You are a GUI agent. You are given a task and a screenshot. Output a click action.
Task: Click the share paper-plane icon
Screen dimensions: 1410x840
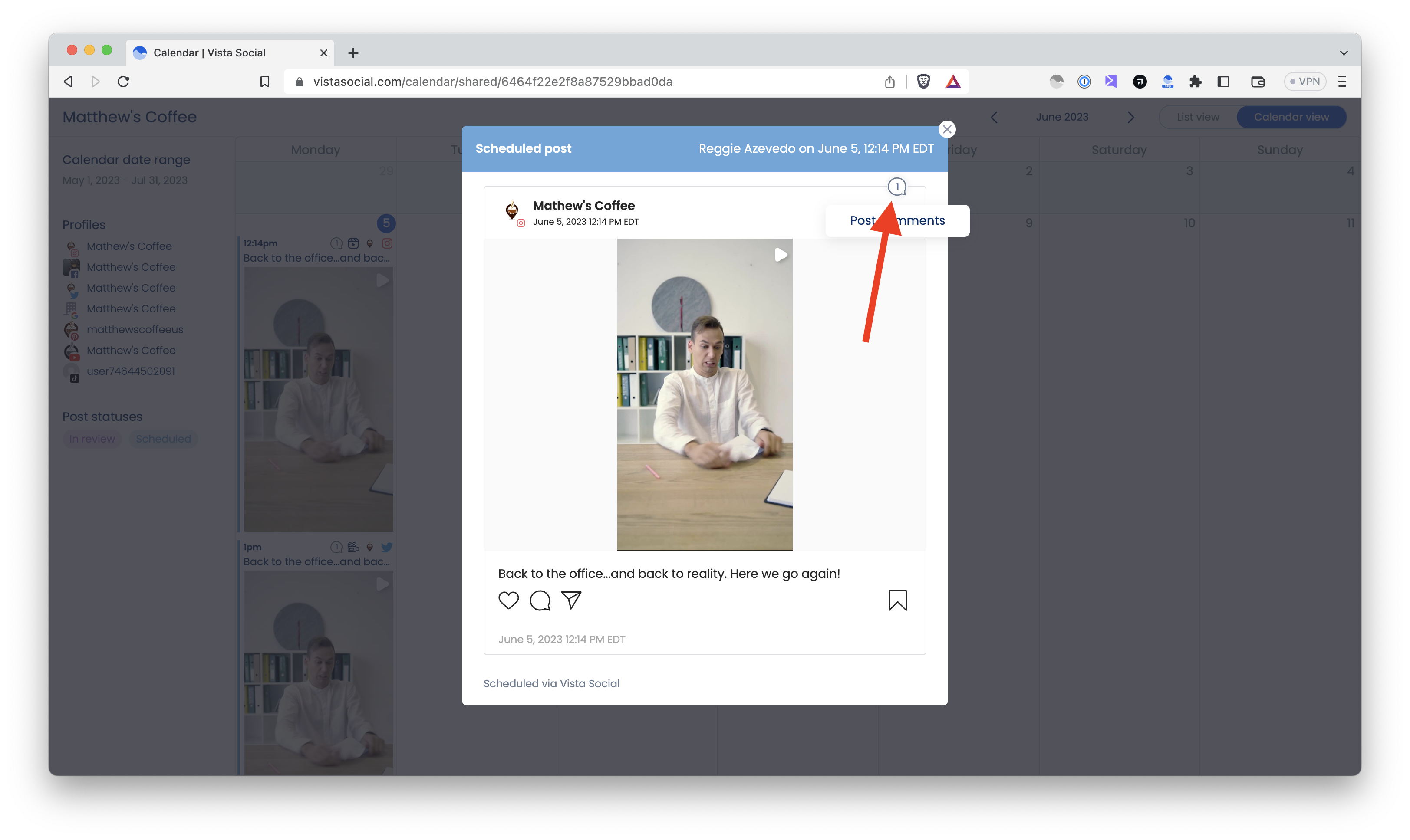[x=571, y=600]
